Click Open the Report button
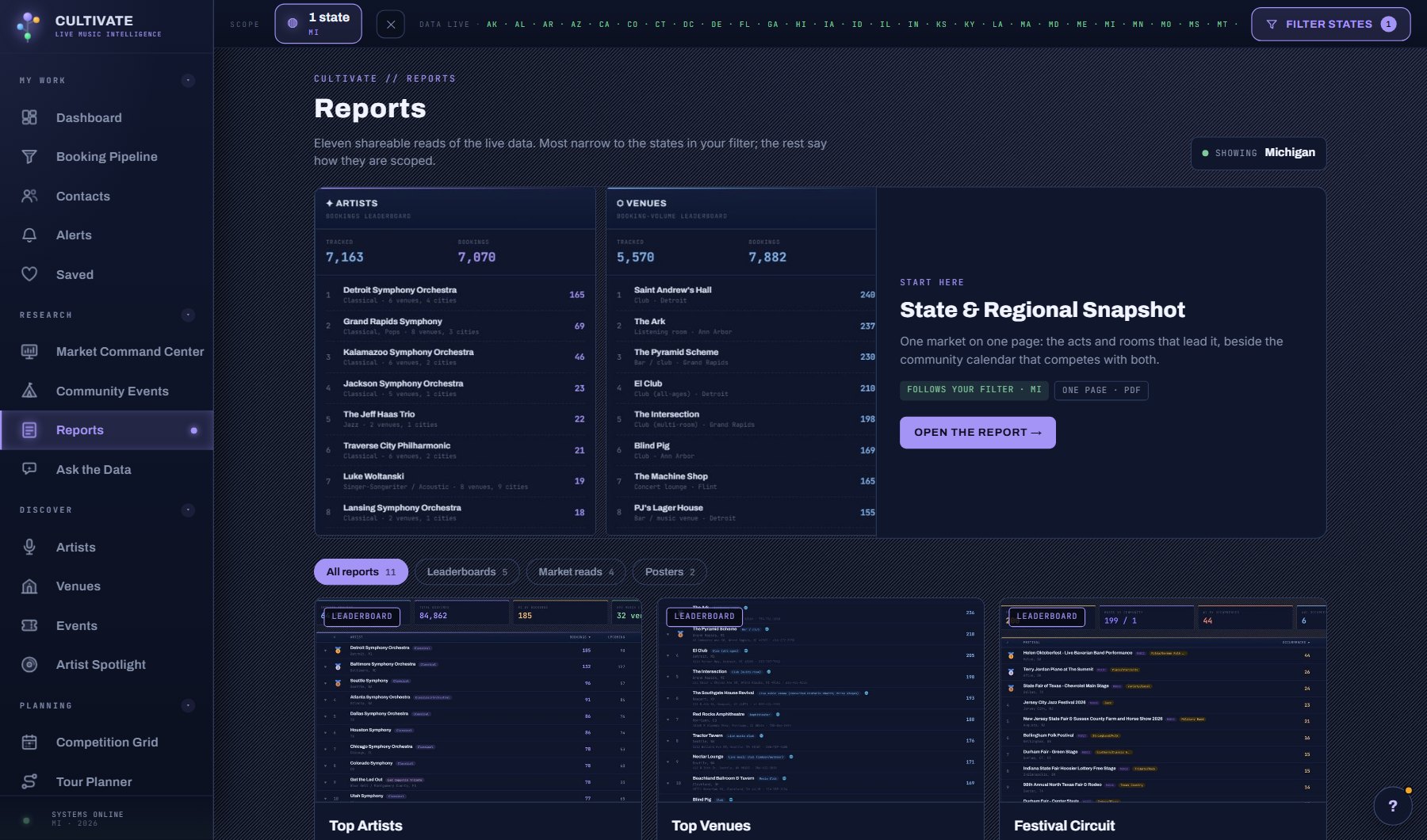 [x=977, y=433]
